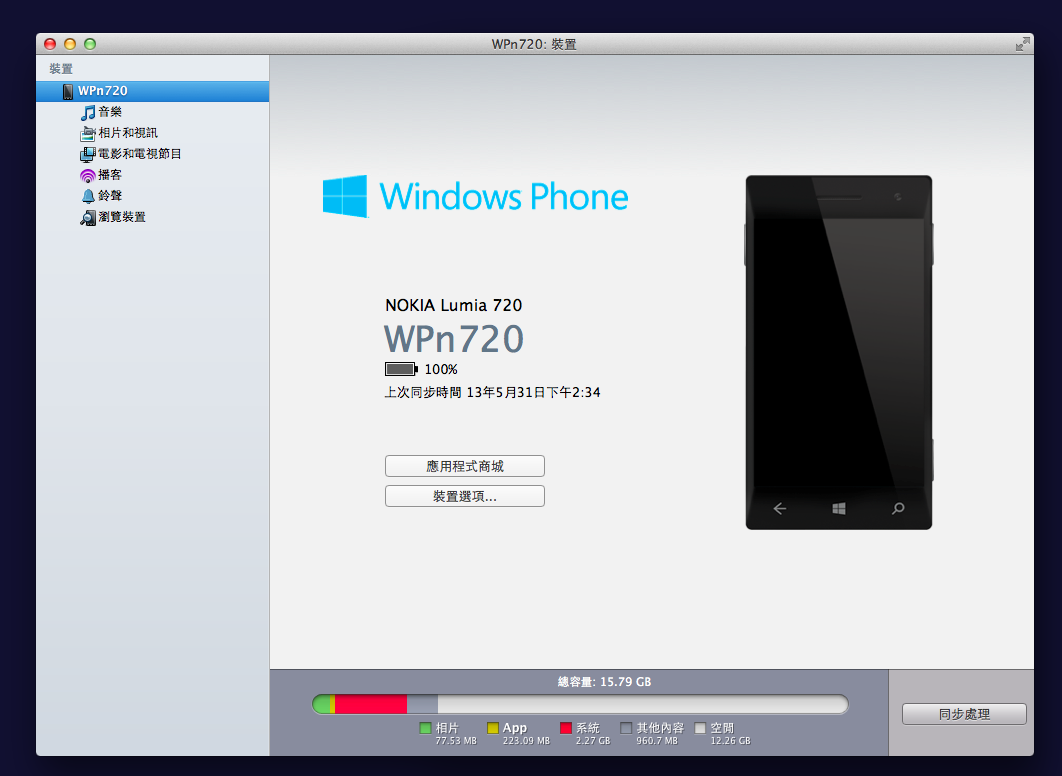Open 鈴聲 sidebar entry

pyautogui.click(x=110, y=196)
